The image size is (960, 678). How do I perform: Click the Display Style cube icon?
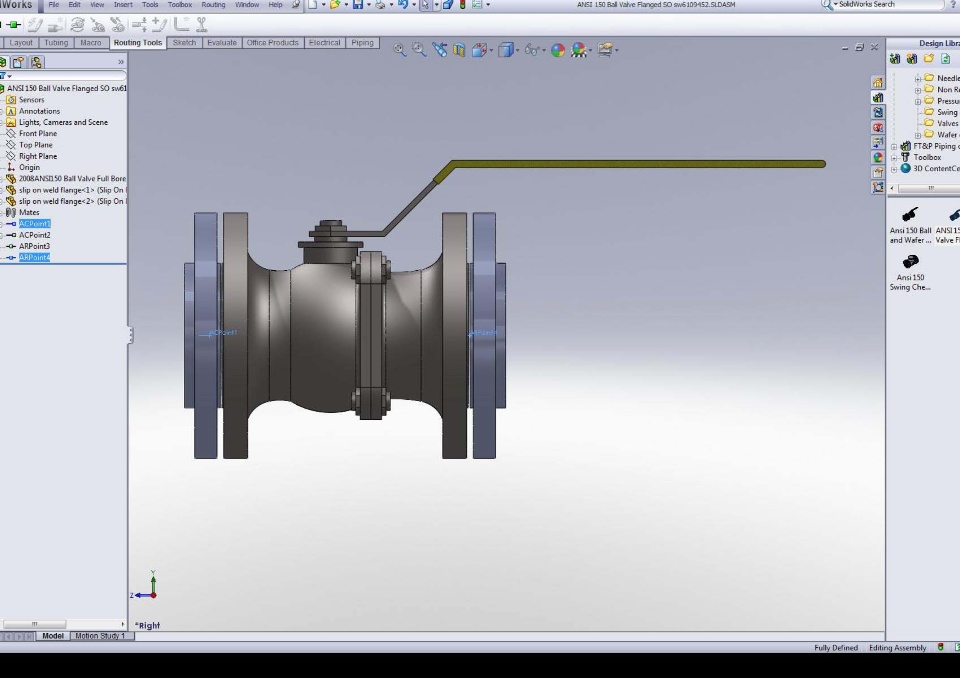505,50
